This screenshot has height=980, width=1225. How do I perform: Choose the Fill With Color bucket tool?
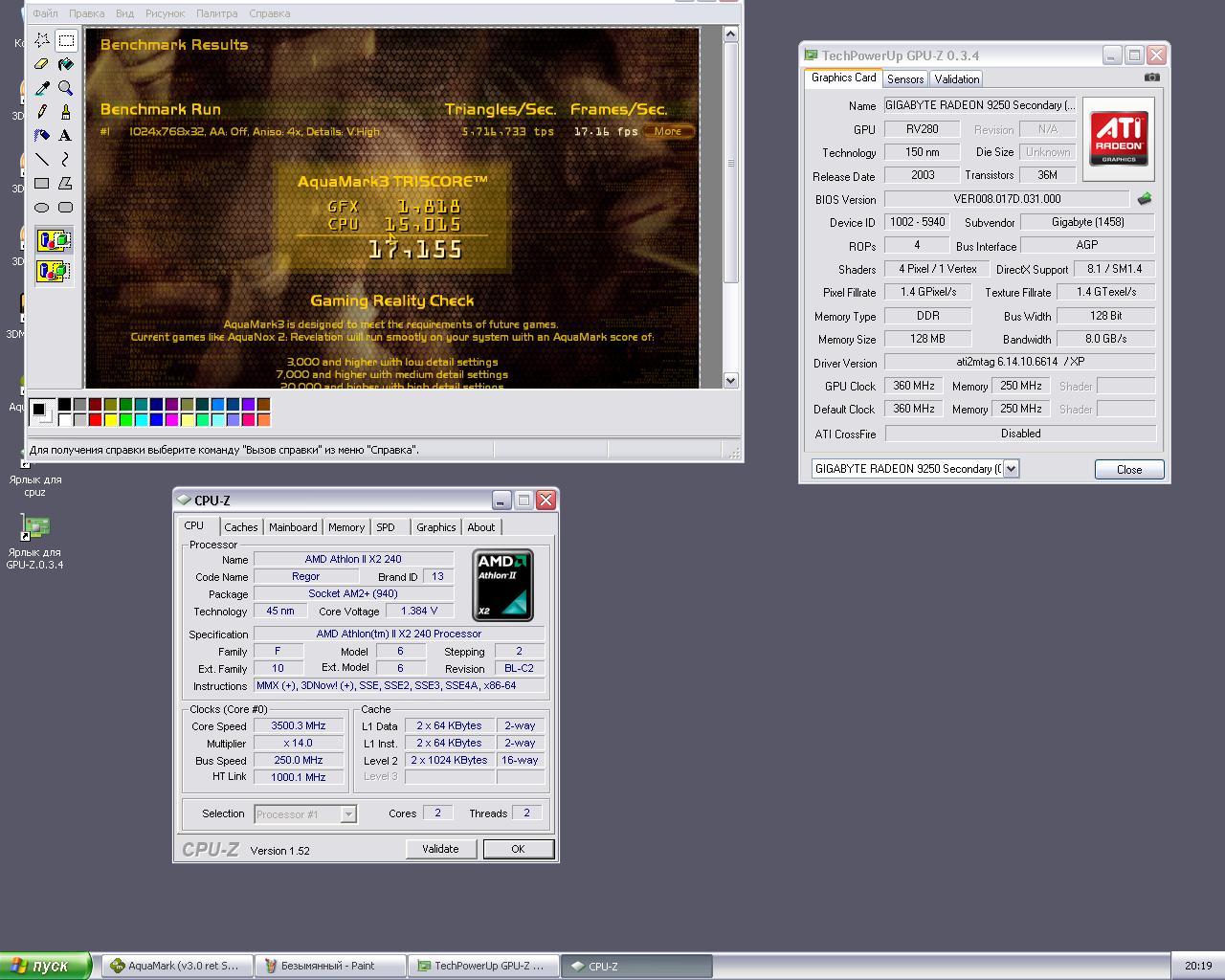66,64
